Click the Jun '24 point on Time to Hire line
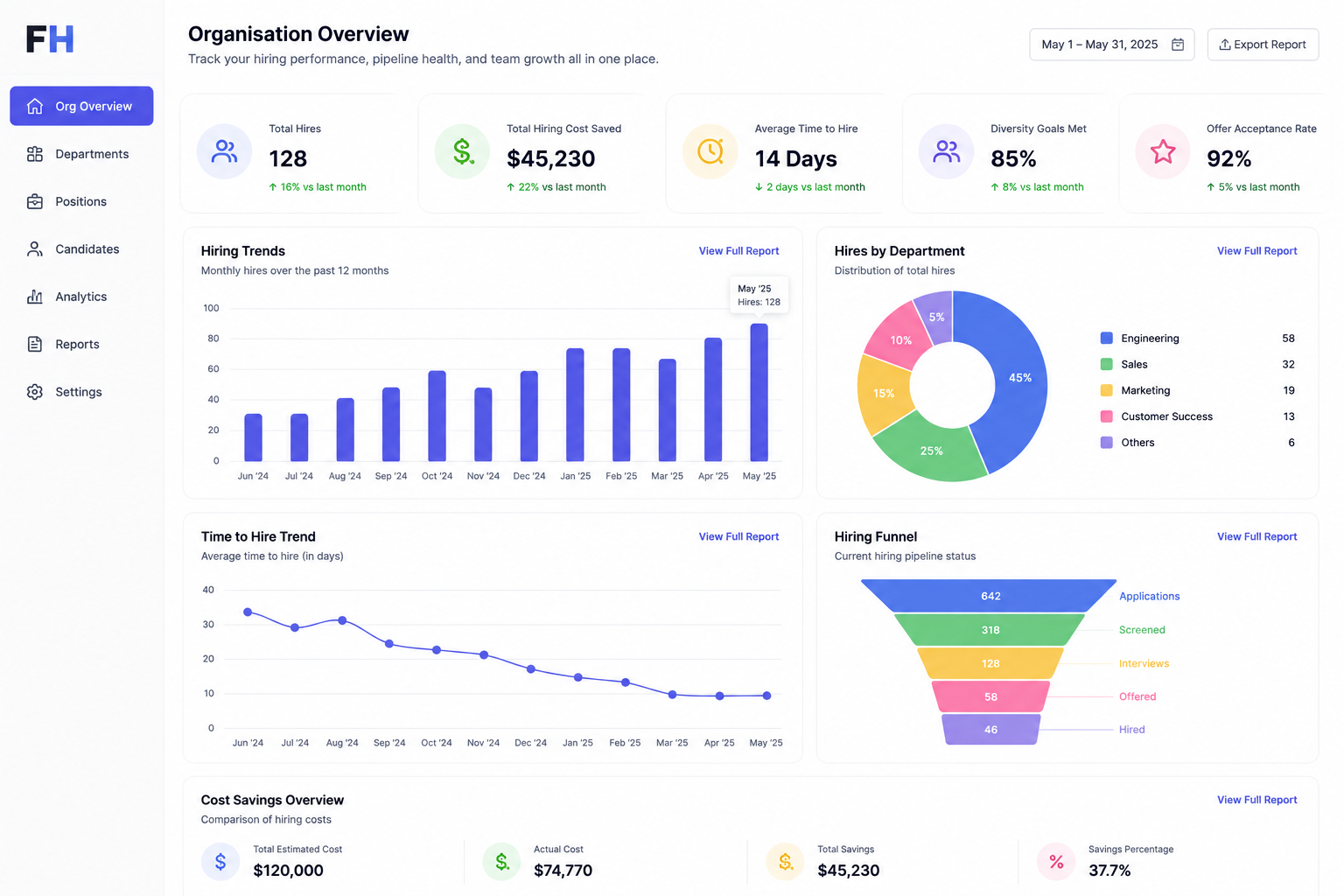 click(248, 612)
